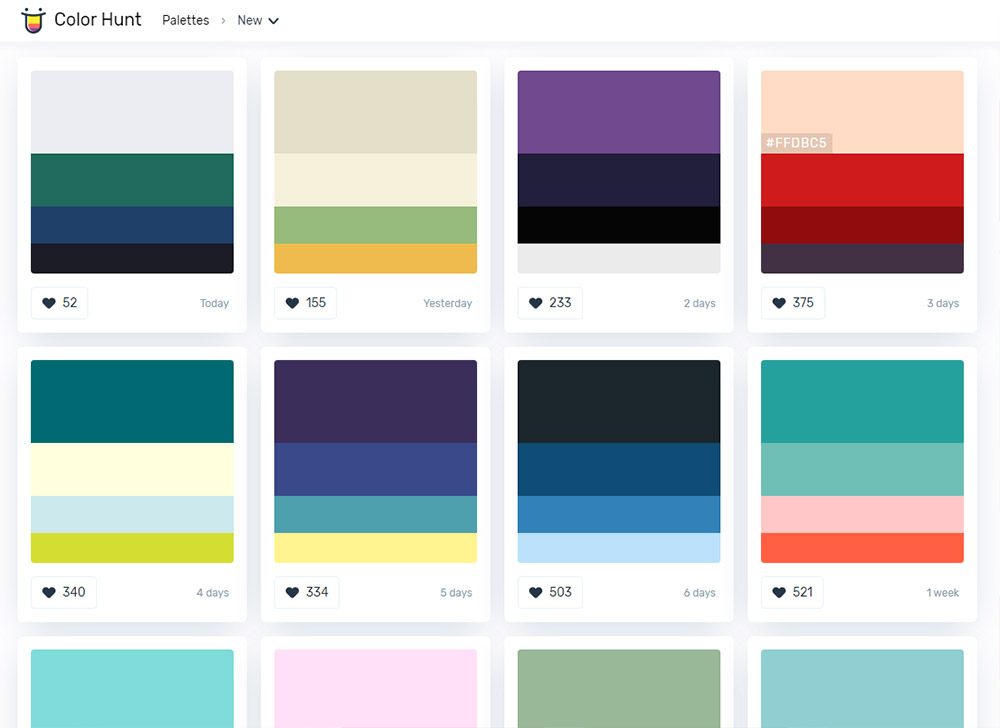
Task: Click the 3 days date label
Action: 943,303
